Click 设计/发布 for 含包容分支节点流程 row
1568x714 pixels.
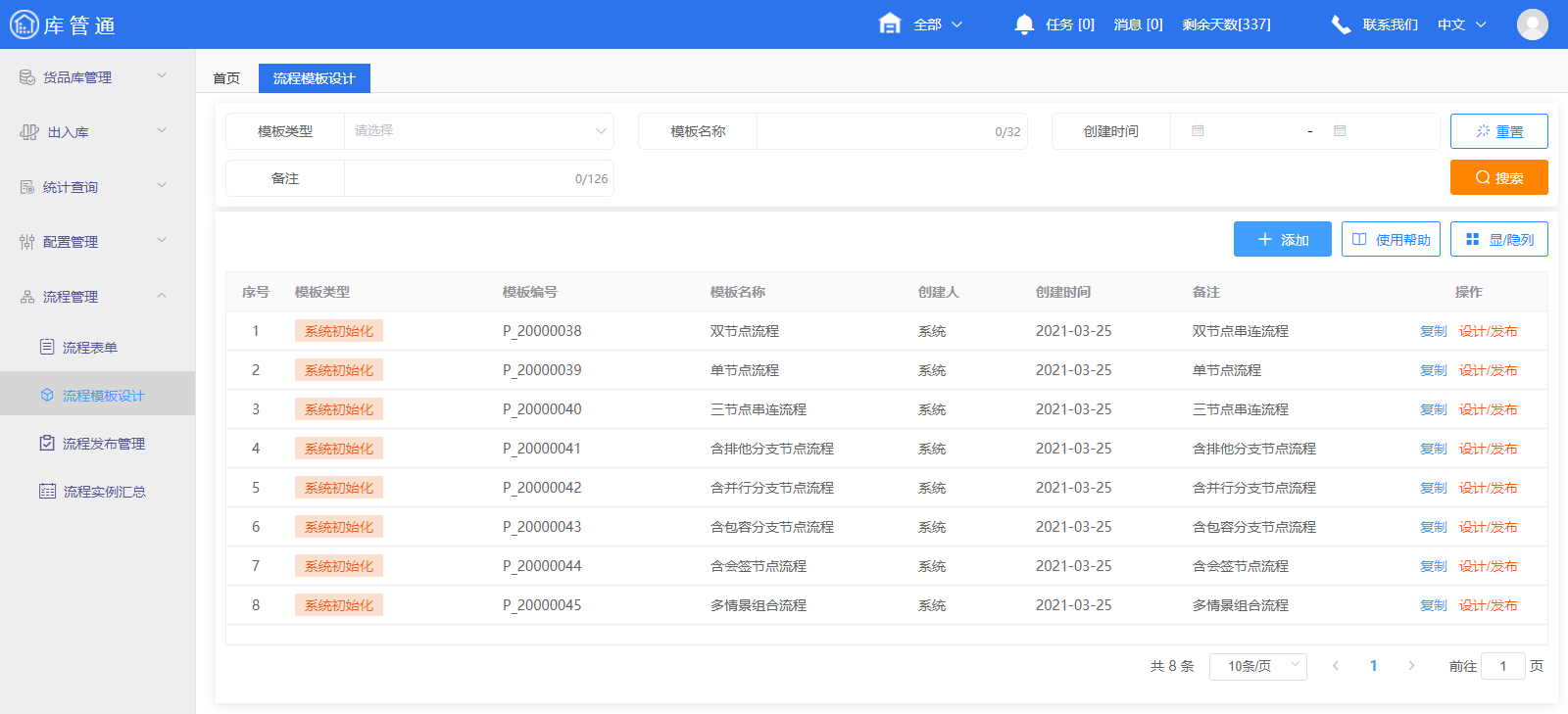pyautogui.click(x=1489, y=527)
